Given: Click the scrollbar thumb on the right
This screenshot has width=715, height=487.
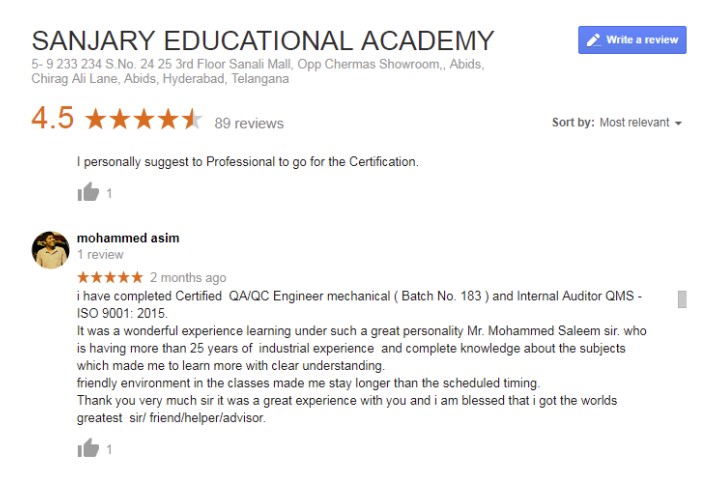Looking at the screenshot, I should (x=682, y=299).
